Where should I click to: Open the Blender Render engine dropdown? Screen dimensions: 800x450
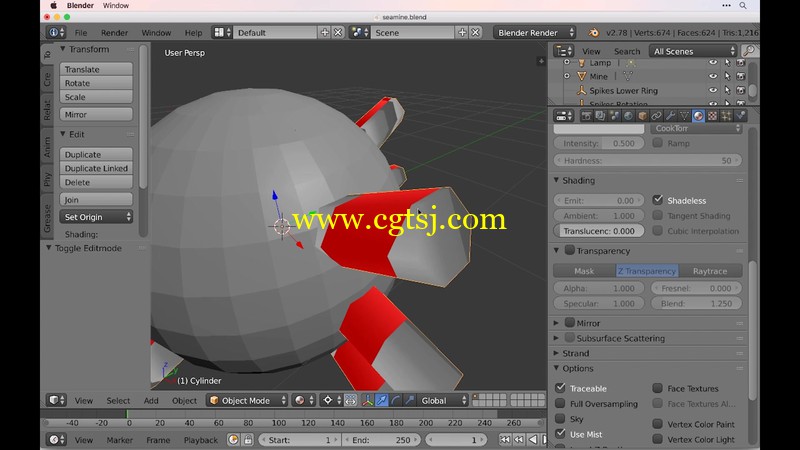tap(535, 32)
